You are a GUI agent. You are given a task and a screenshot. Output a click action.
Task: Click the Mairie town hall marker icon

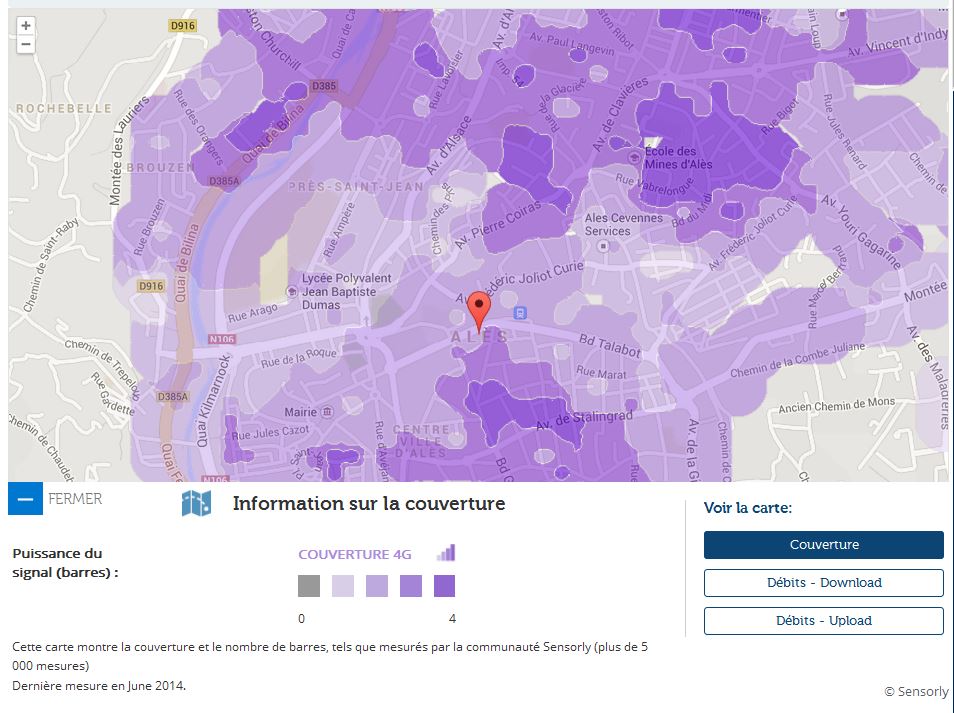(x=327, y=412)
